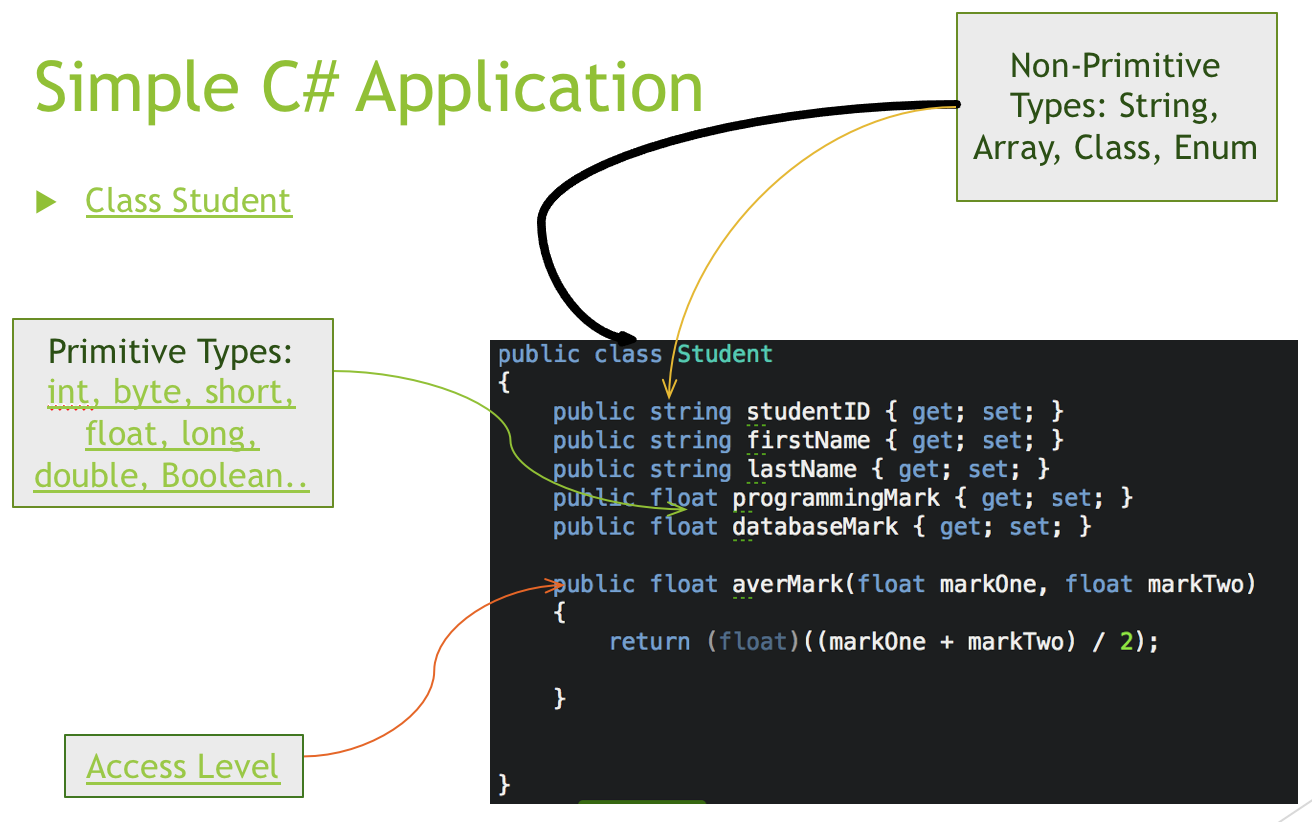Click the final closing brace of the class

point(504,784)
